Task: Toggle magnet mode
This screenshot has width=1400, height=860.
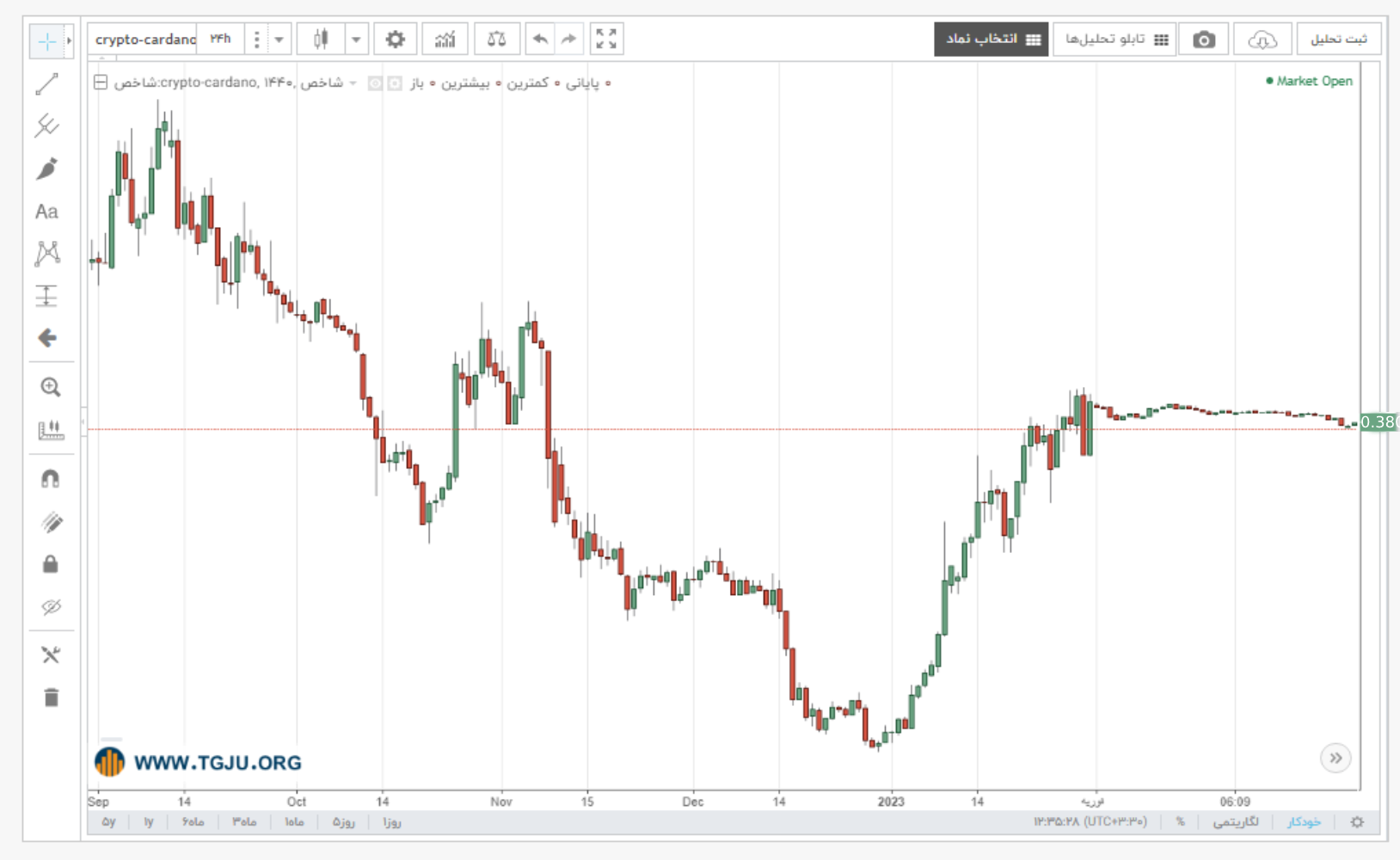Action: [51, 479]
